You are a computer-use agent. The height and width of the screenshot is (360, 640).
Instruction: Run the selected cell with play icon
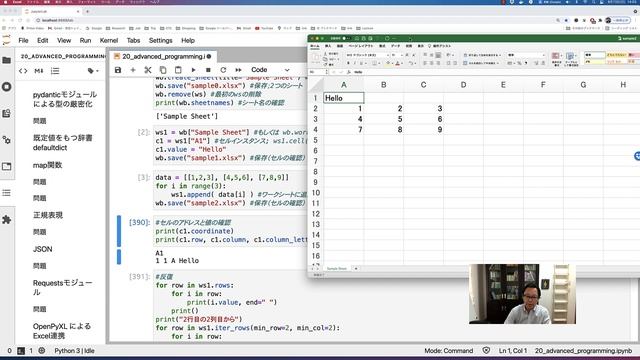193,70
